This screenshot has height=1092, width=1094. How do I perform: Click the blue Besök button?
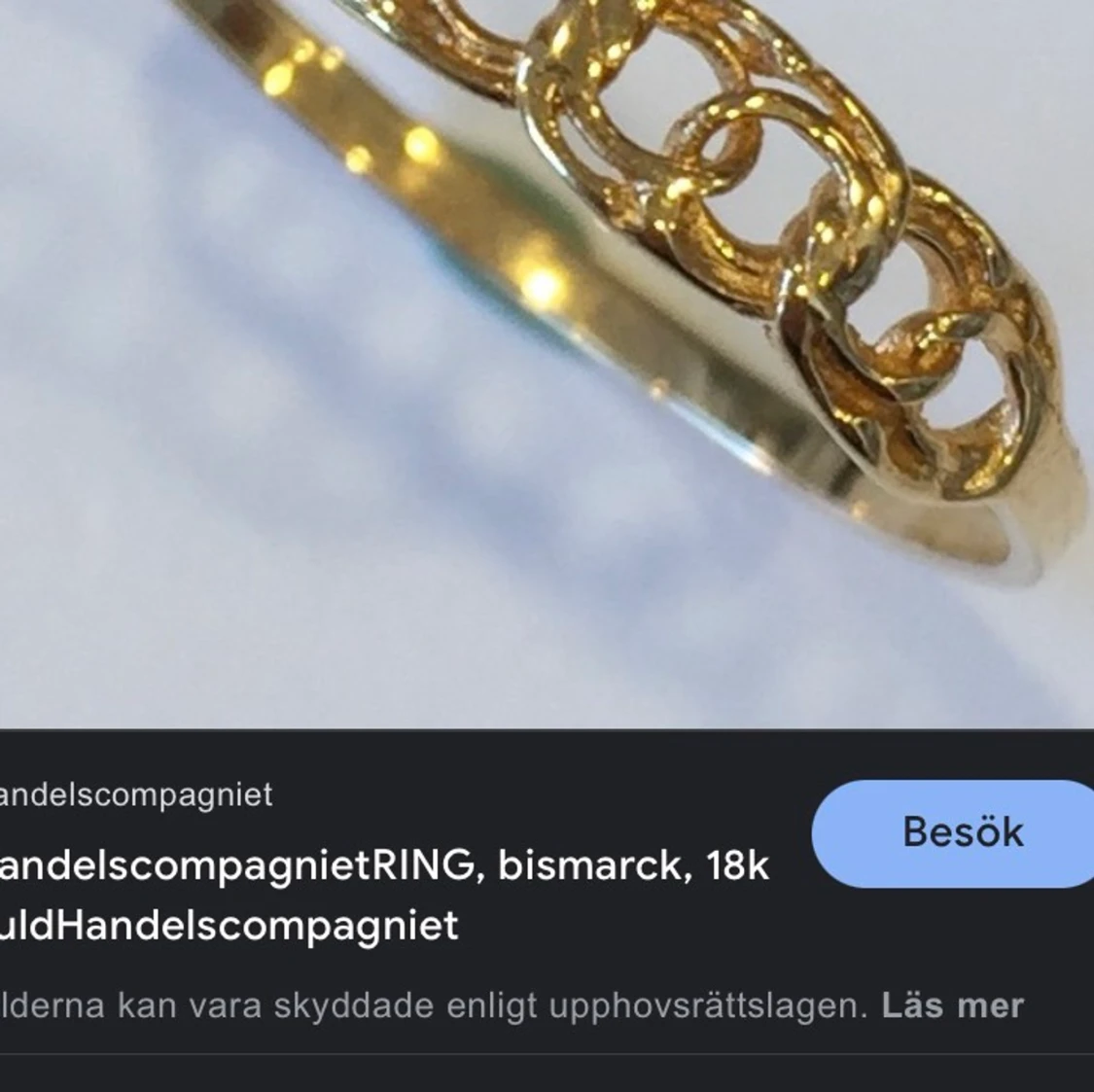click(x=953, y=833)
